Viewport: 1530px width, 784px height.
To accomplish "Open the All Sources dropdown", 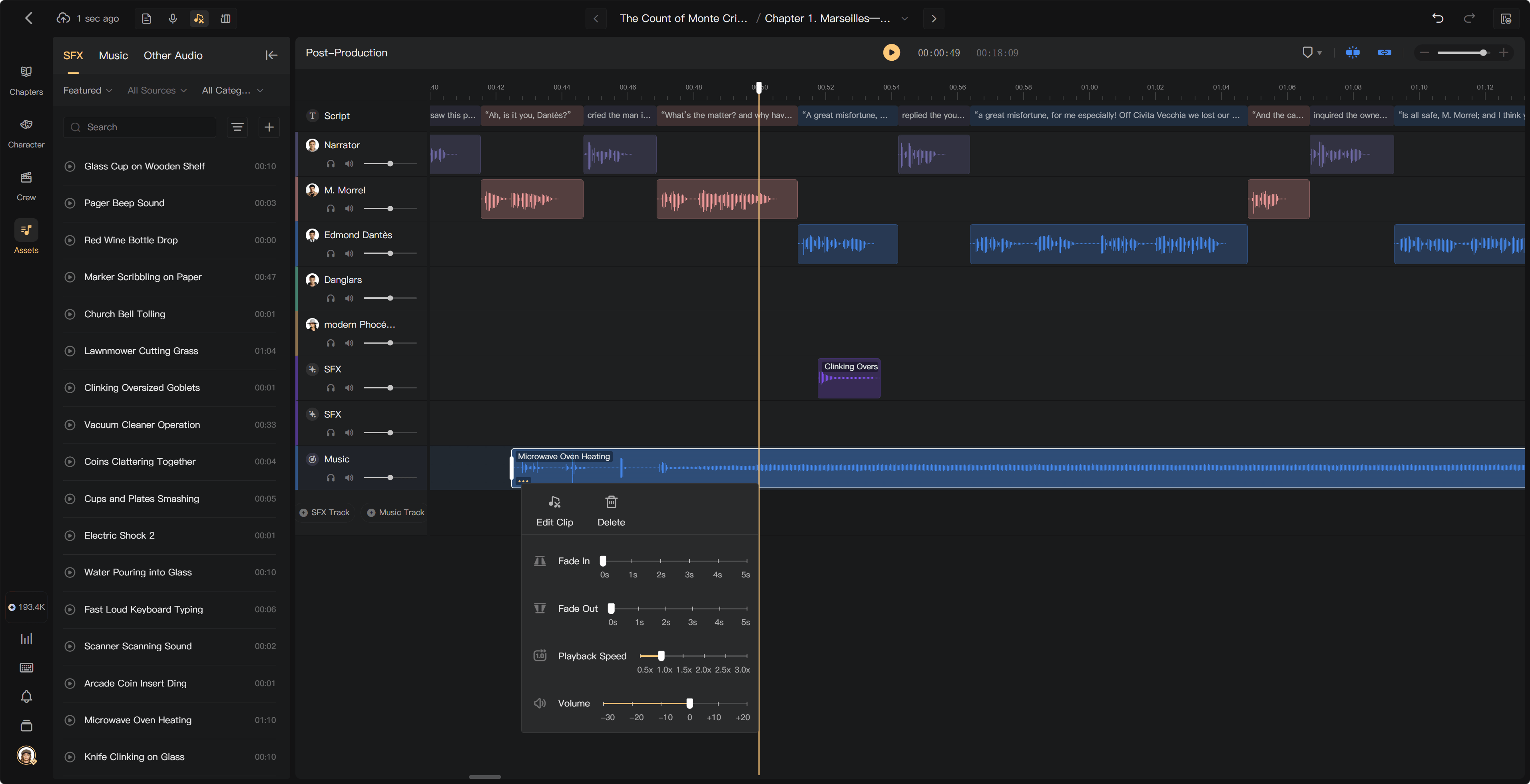I will [157, 90].
